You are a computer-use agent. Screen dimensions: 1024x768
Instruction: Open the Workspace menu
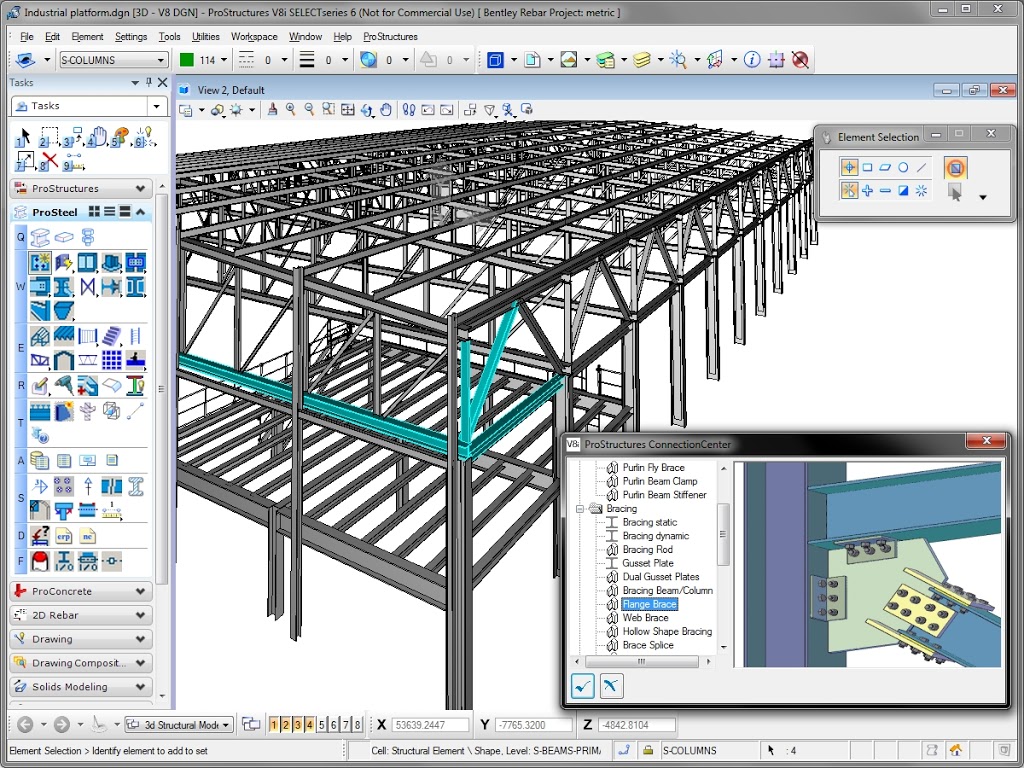click(254, 37)
